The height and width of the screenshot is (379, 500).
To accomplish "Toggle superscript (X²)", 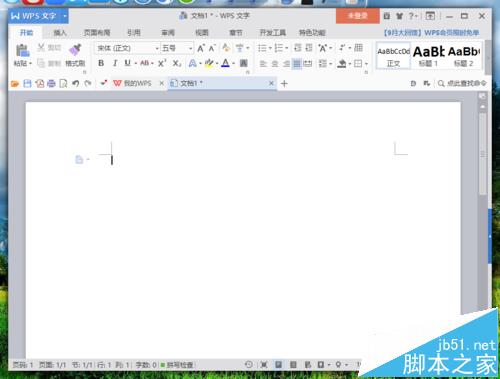I will tap(162, 63).
